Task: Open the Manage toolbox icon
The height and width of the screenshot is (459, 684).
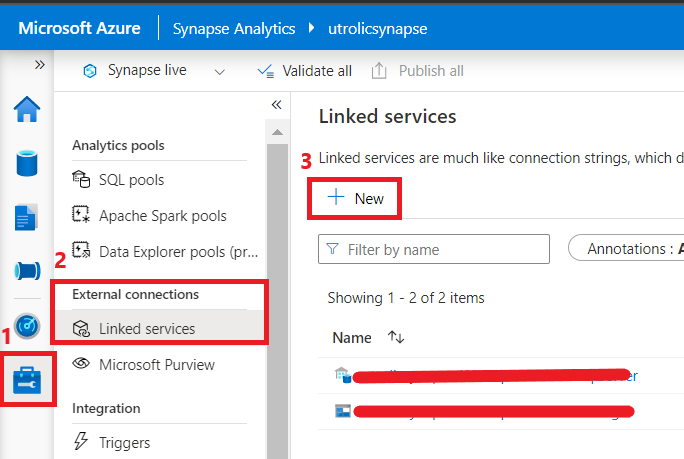Action: [27, 380]
